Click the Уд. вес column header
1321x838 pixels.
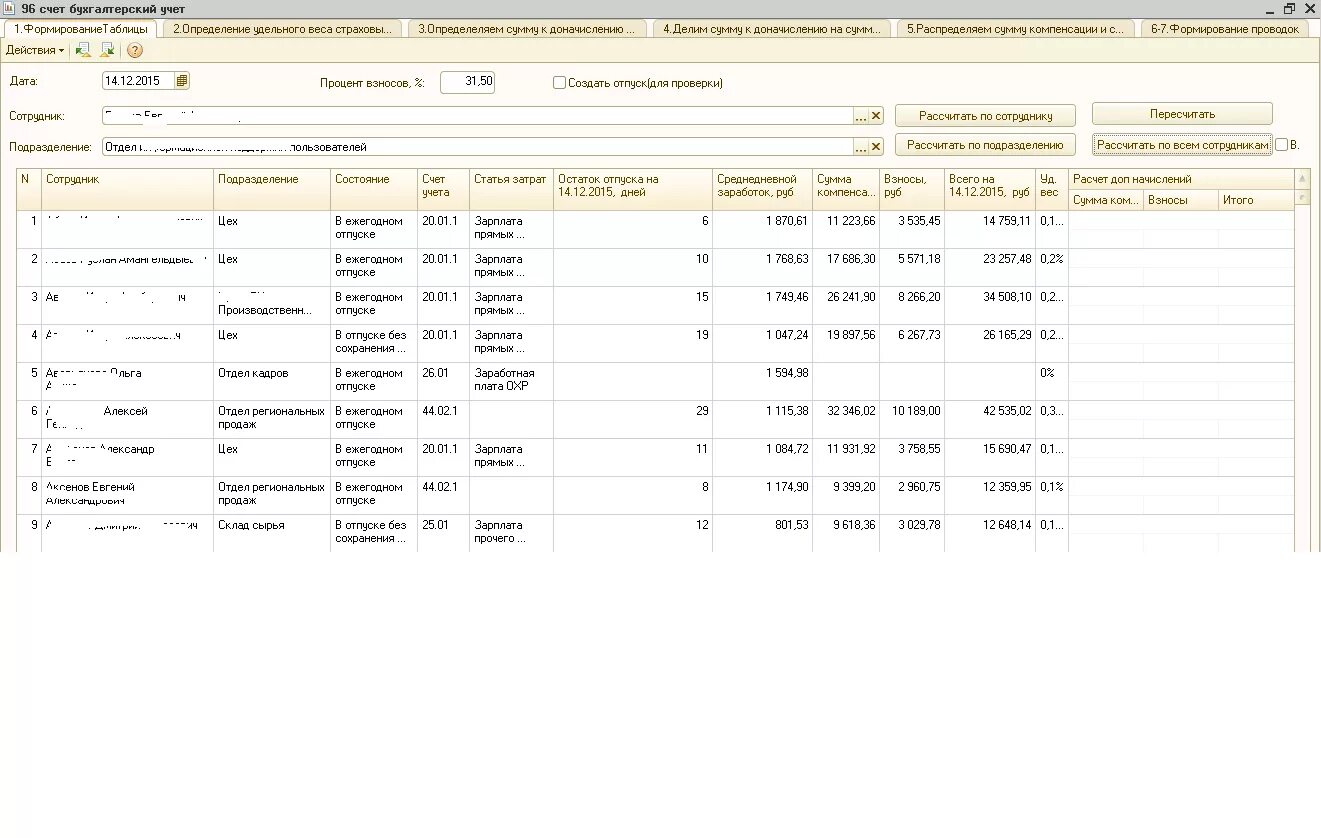tap(1052, 189)
